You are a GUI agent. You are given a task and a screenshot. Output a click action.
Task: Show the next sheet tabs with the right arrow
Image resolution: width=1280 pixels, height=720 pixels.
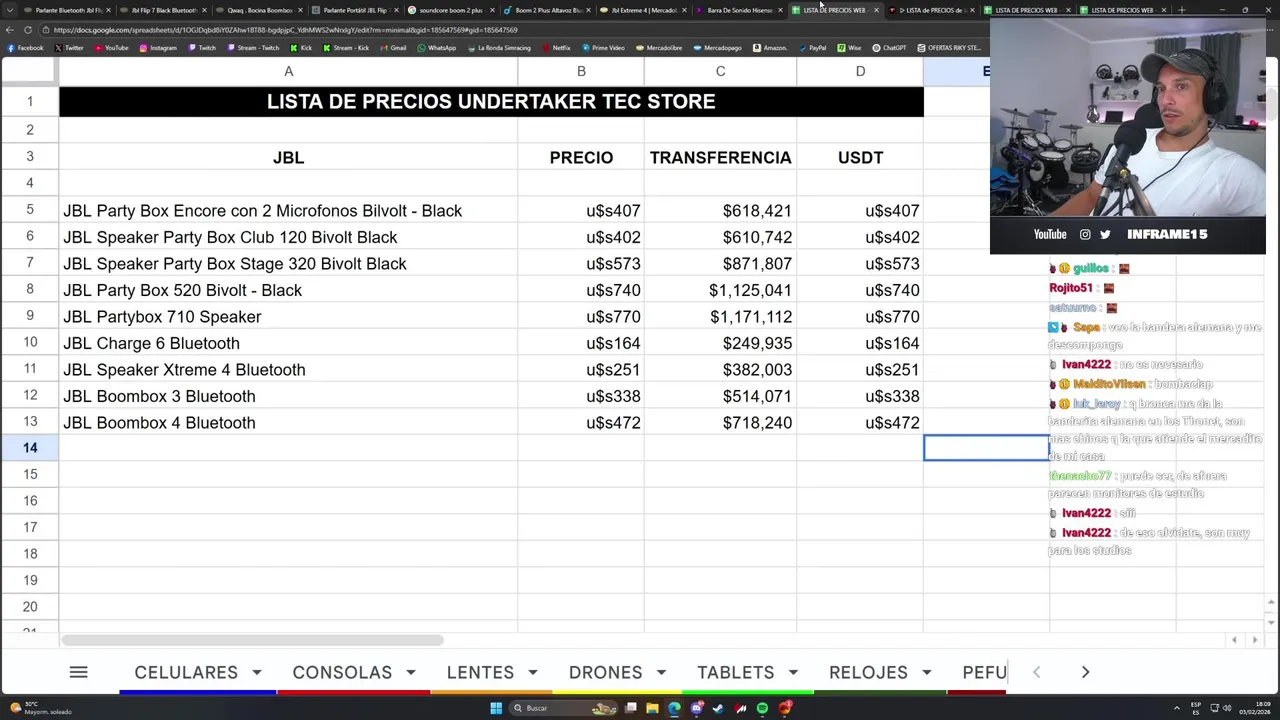point(1085,672)
